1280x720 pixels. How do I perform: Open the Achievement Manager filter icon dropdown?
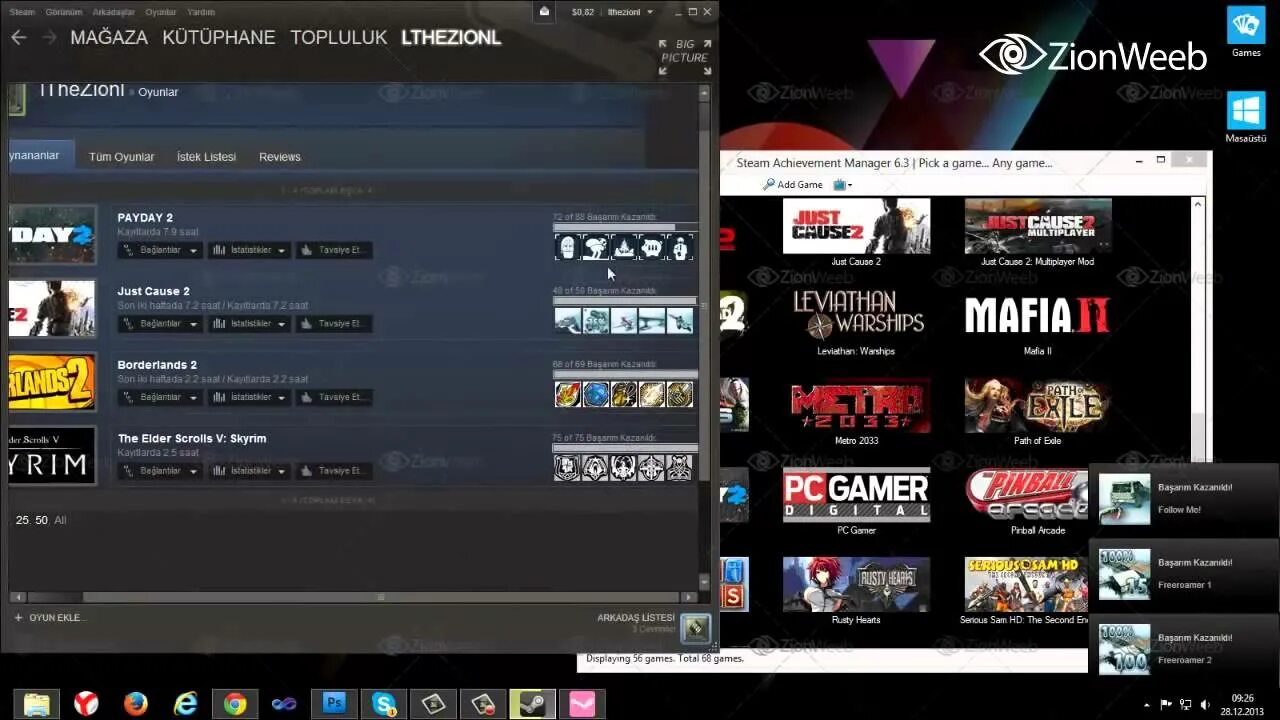[x=842, y=185]
